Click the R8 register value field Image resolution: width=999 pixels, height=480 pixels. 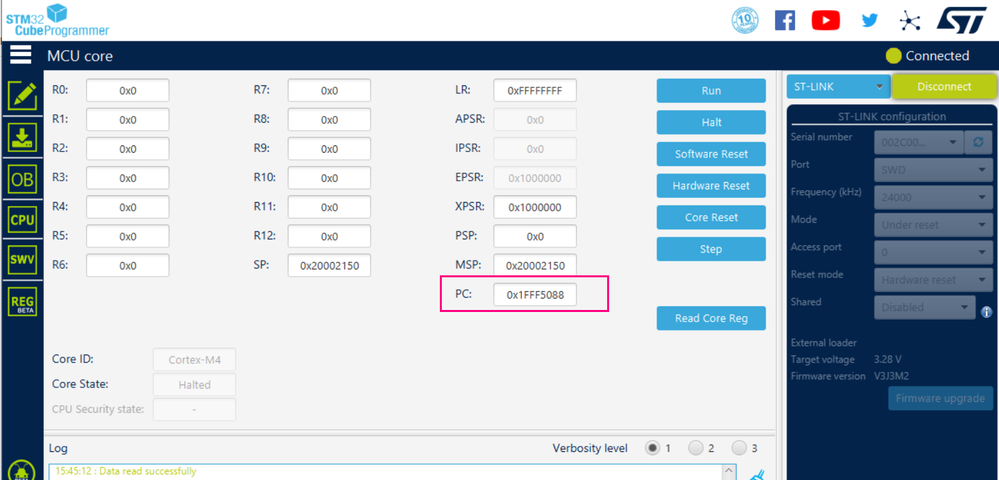pyautogui.click(x=329, y=120)
